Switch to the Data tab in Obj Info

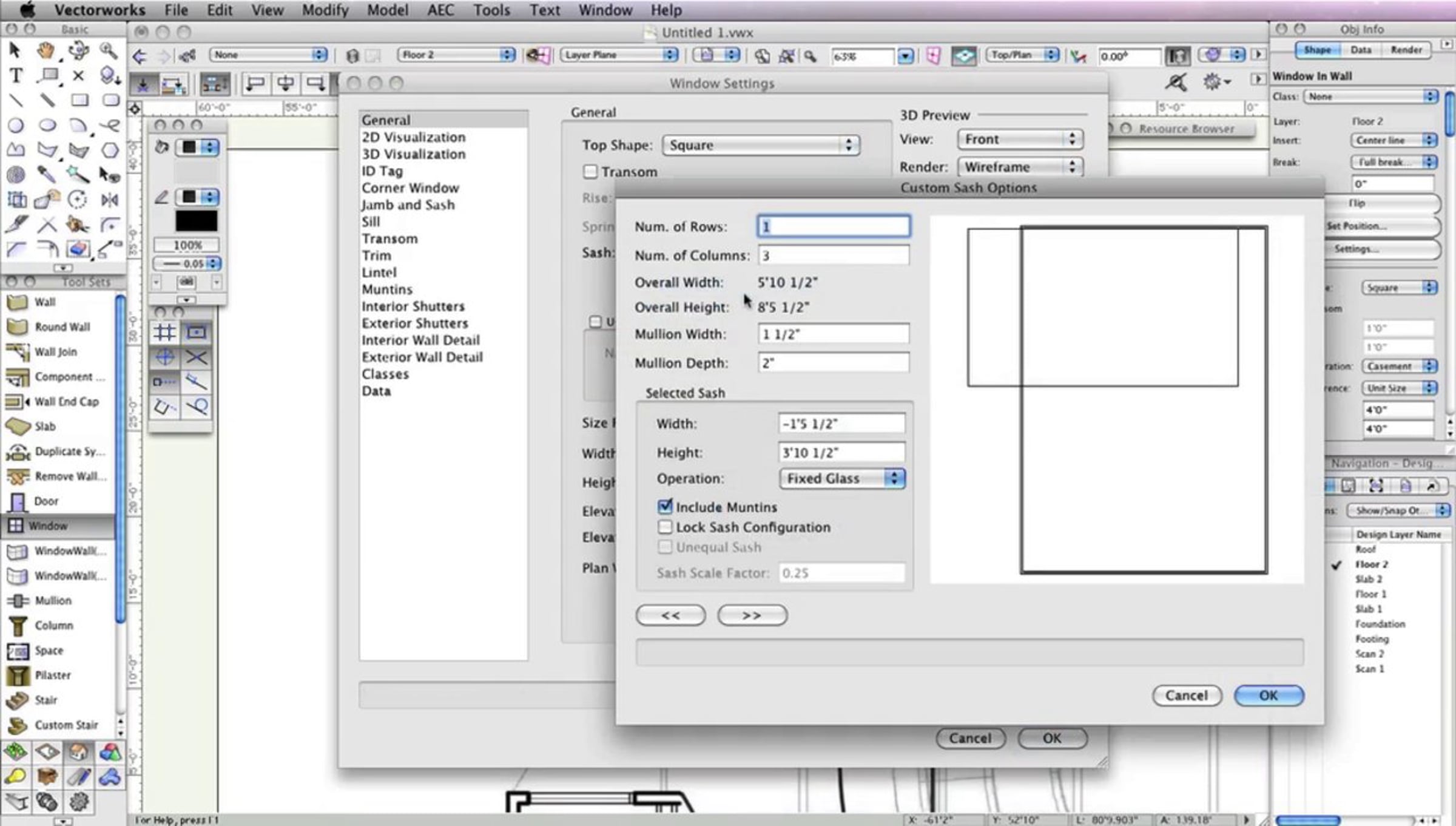1360,50
